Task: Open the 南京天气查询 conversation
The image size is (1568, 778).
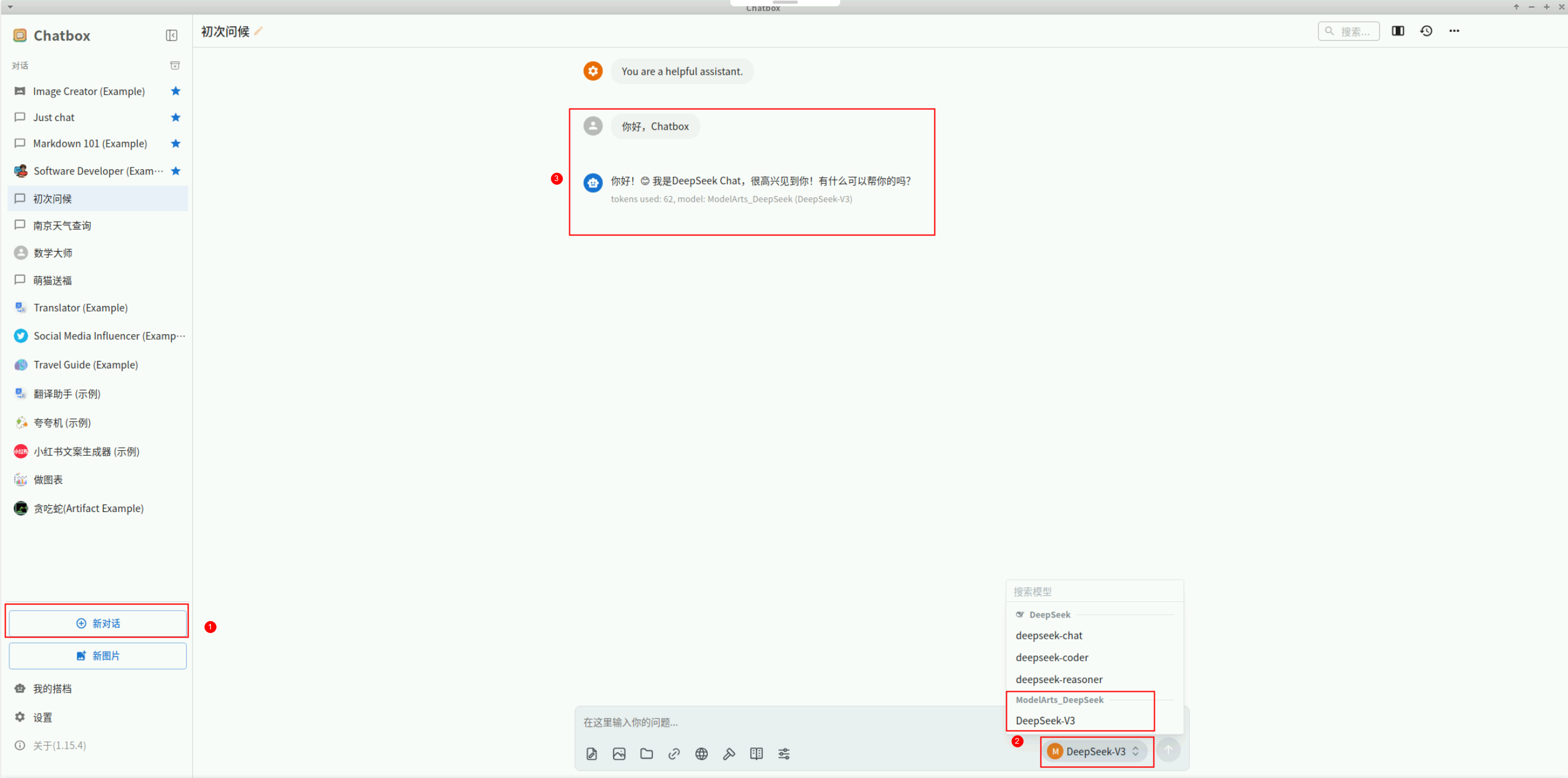Action: click(62, 225)
